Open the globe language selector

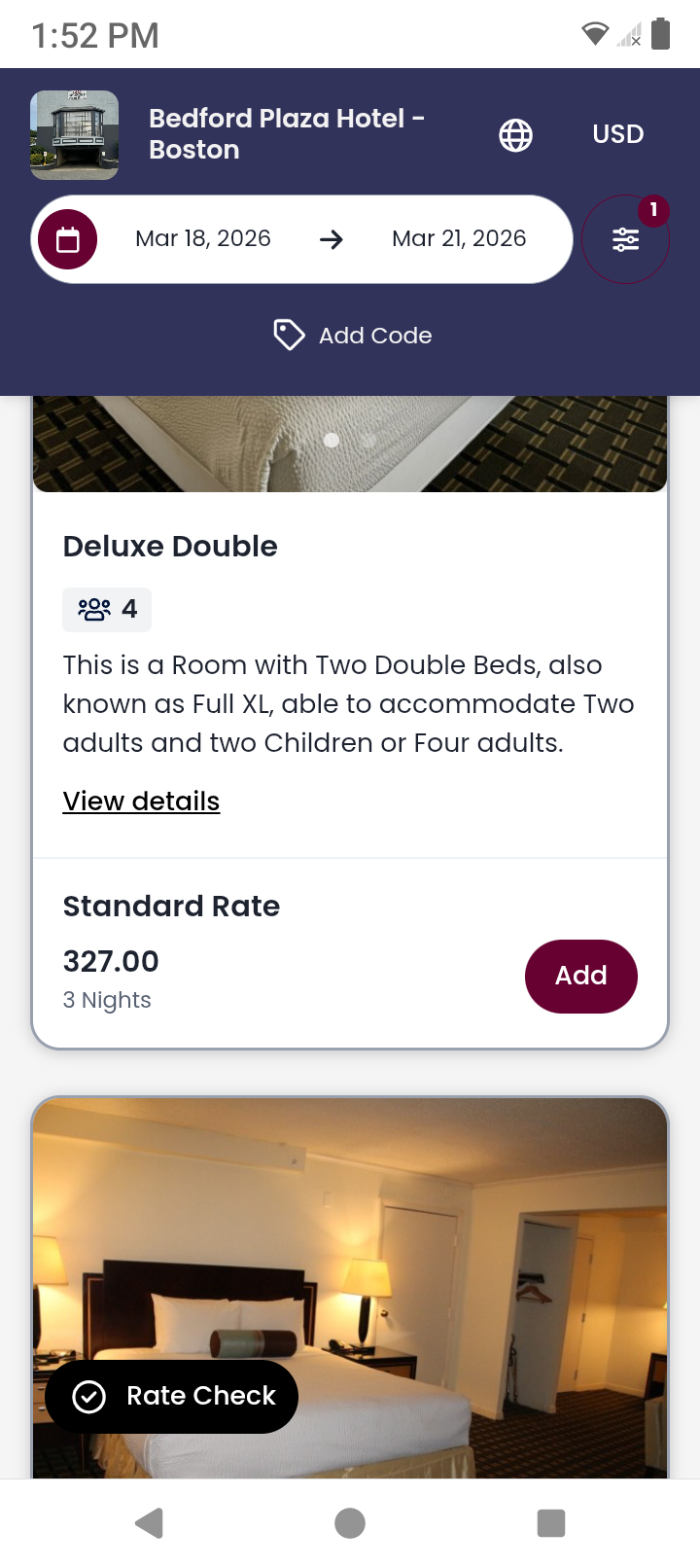pyautogui.click(x=515, y=135)
